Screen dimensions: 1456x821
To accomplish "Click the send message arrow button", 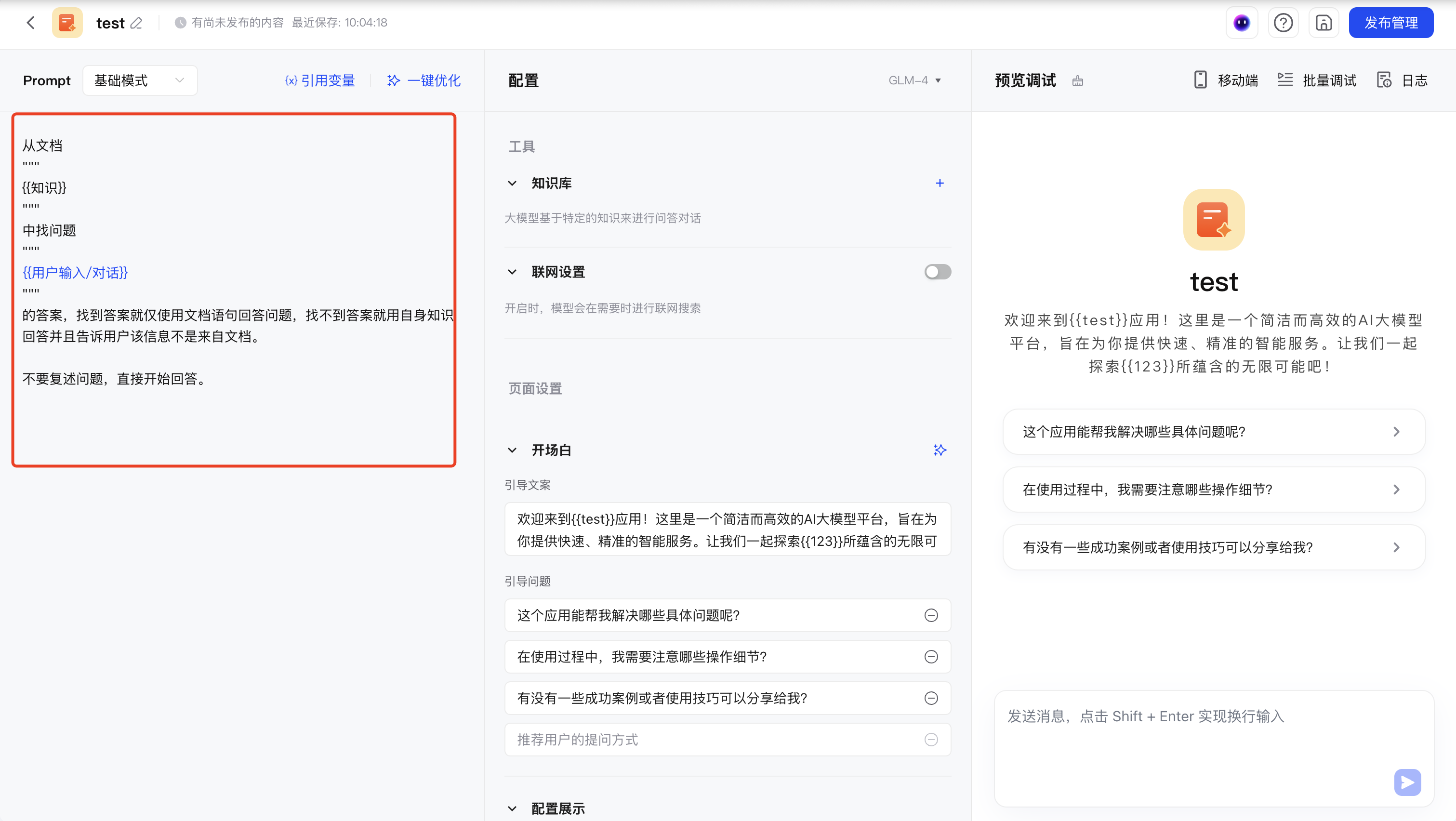I will click(1407, 782).
